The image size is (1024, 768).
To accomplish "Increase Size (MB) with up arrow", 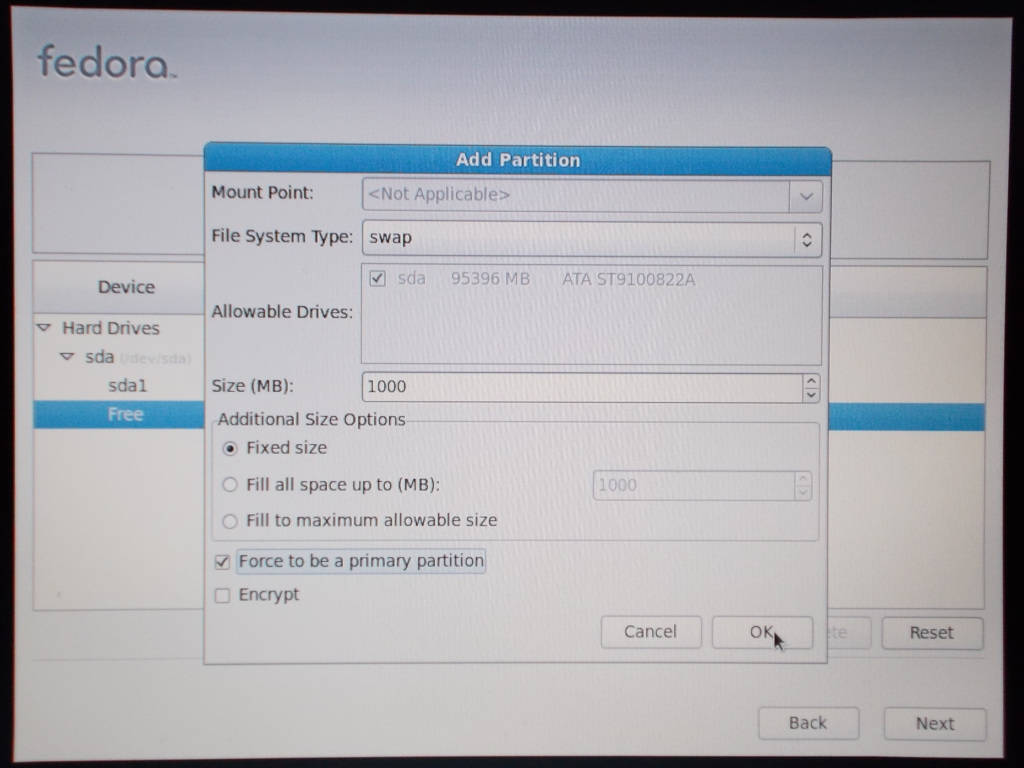I will coord(810,381).
